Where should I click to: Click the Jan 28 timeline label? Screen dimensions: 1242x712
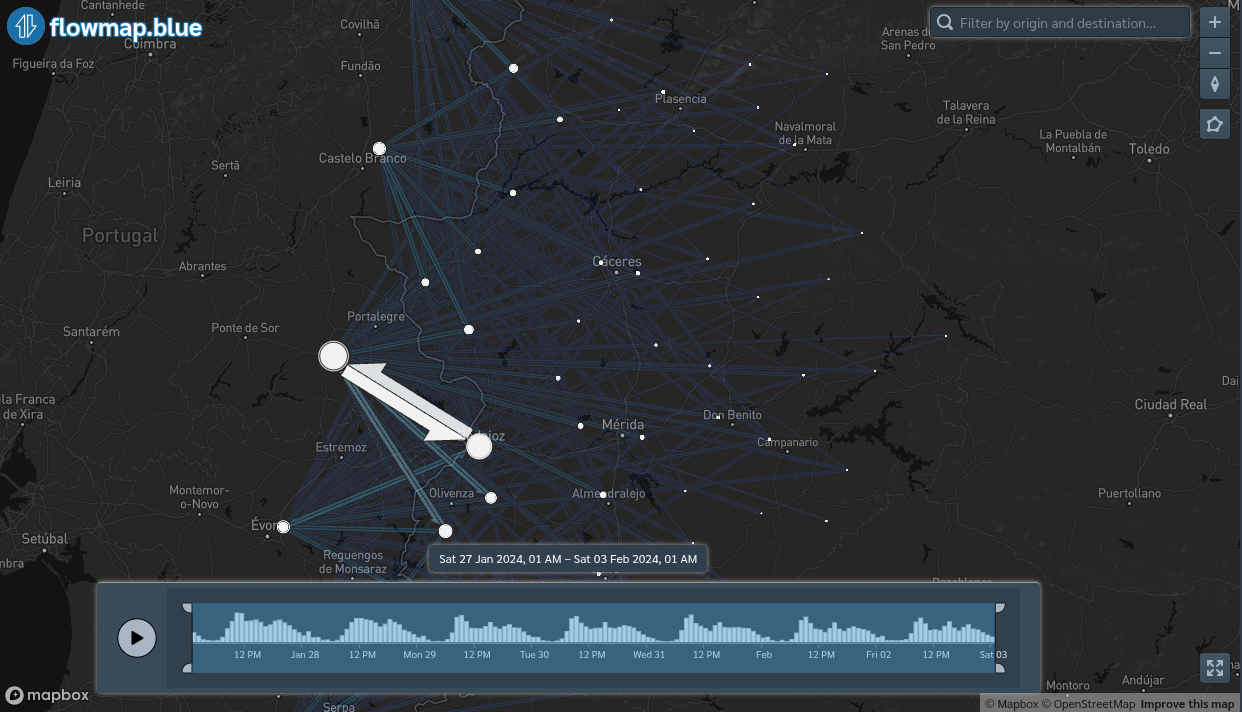tap(305, 655)
